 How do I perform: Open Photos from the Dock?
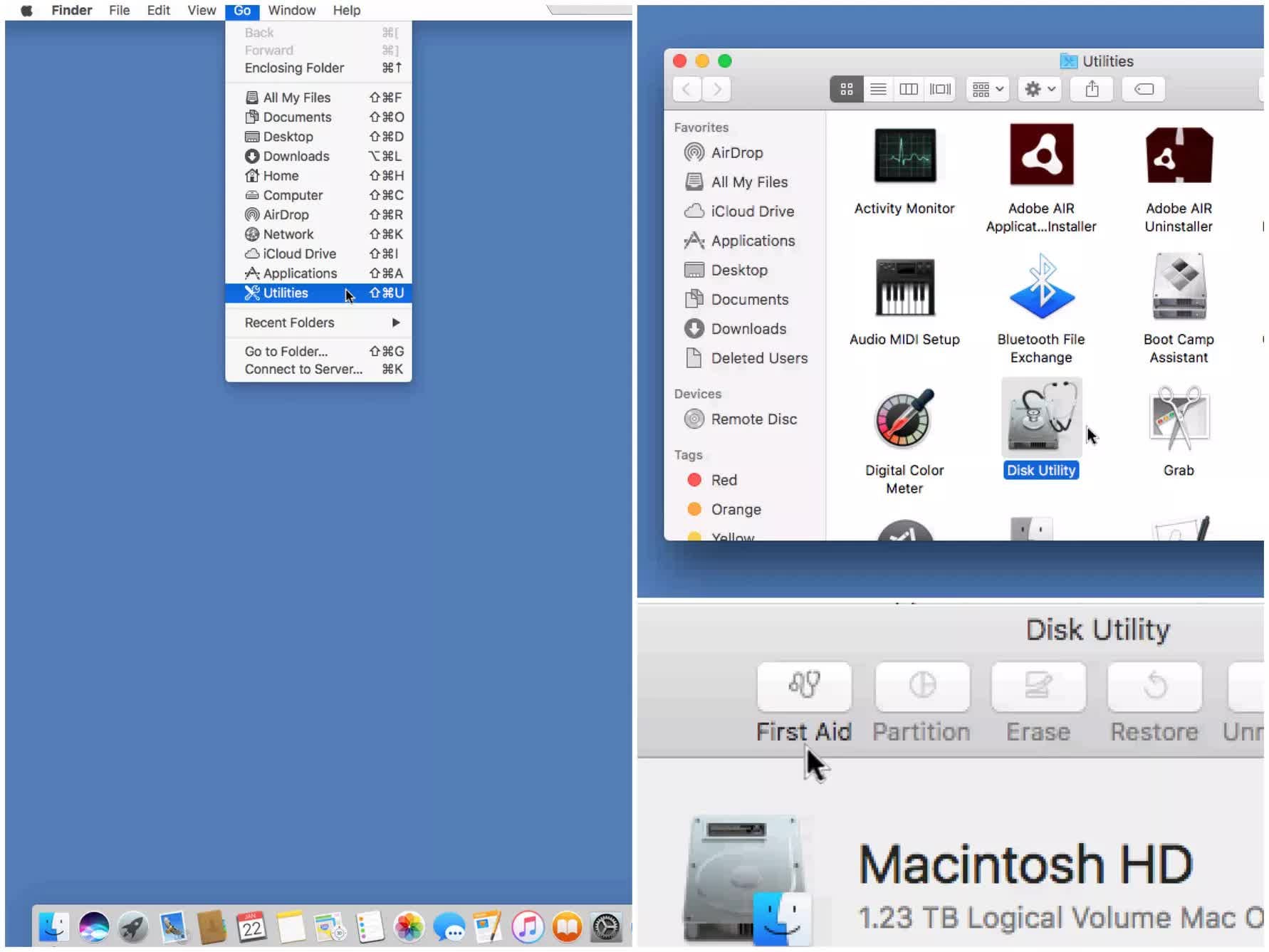[x=409, y=926]
